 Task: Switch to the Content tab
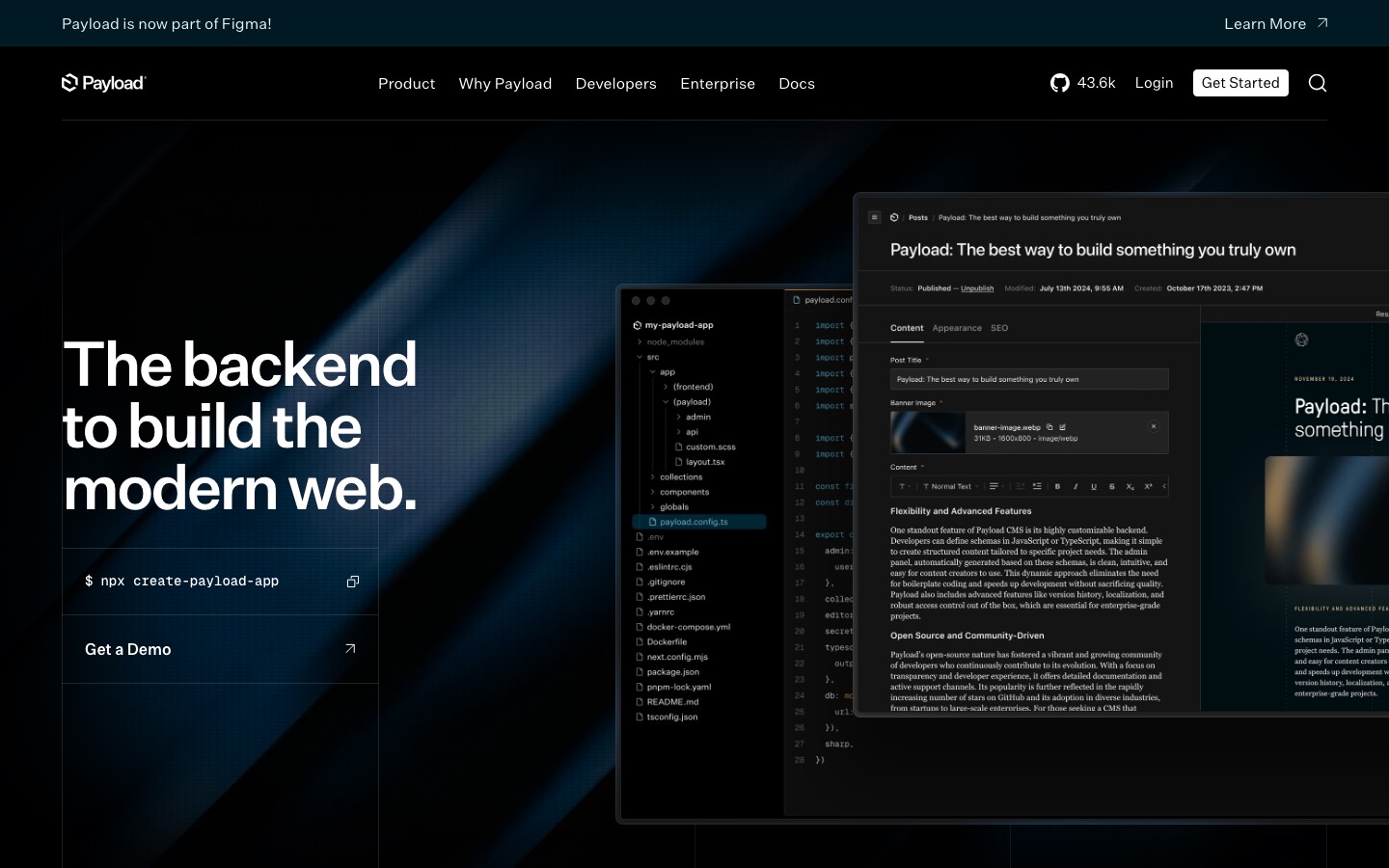click(x=907, y=328)
